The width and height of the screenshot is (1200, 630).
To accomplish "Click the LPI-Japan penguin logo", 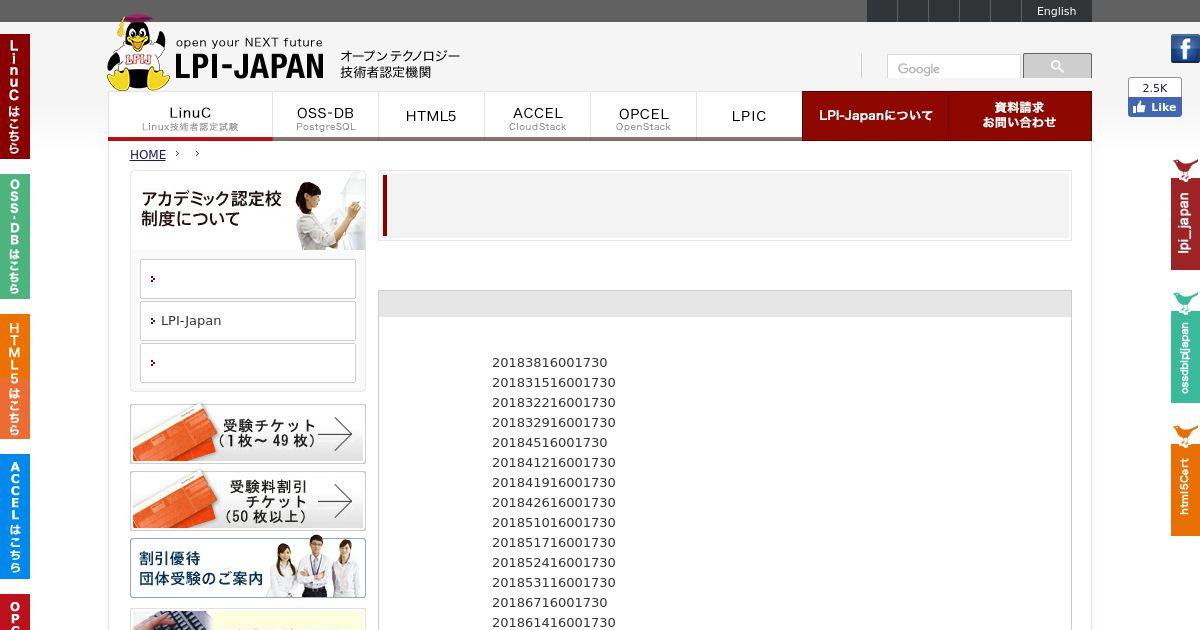I will 216,54.
